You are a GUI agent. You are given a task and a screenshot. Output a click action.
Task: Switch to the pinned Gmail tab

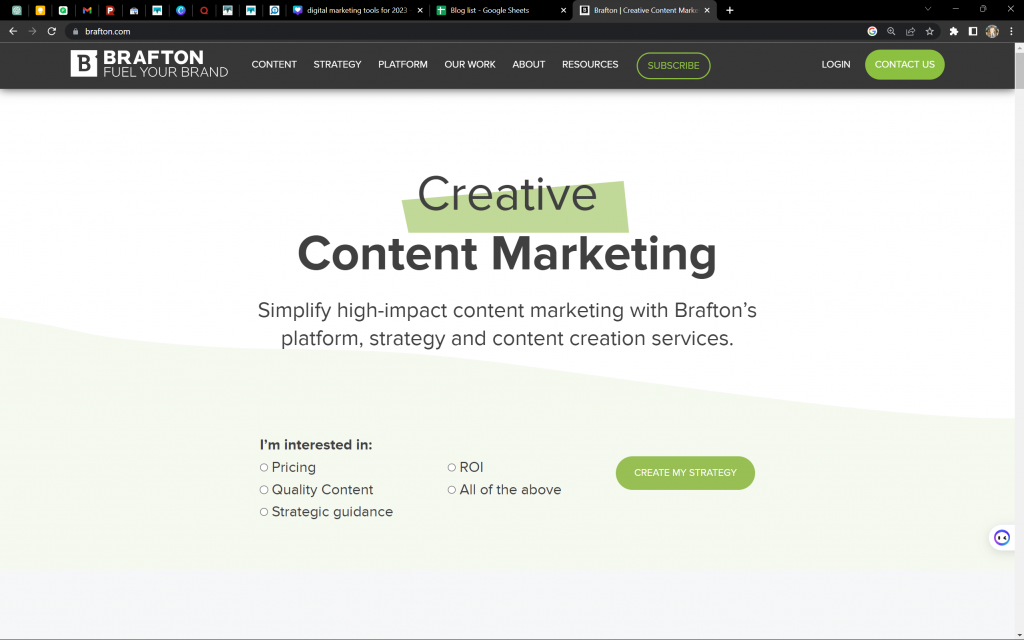point(87,10)
